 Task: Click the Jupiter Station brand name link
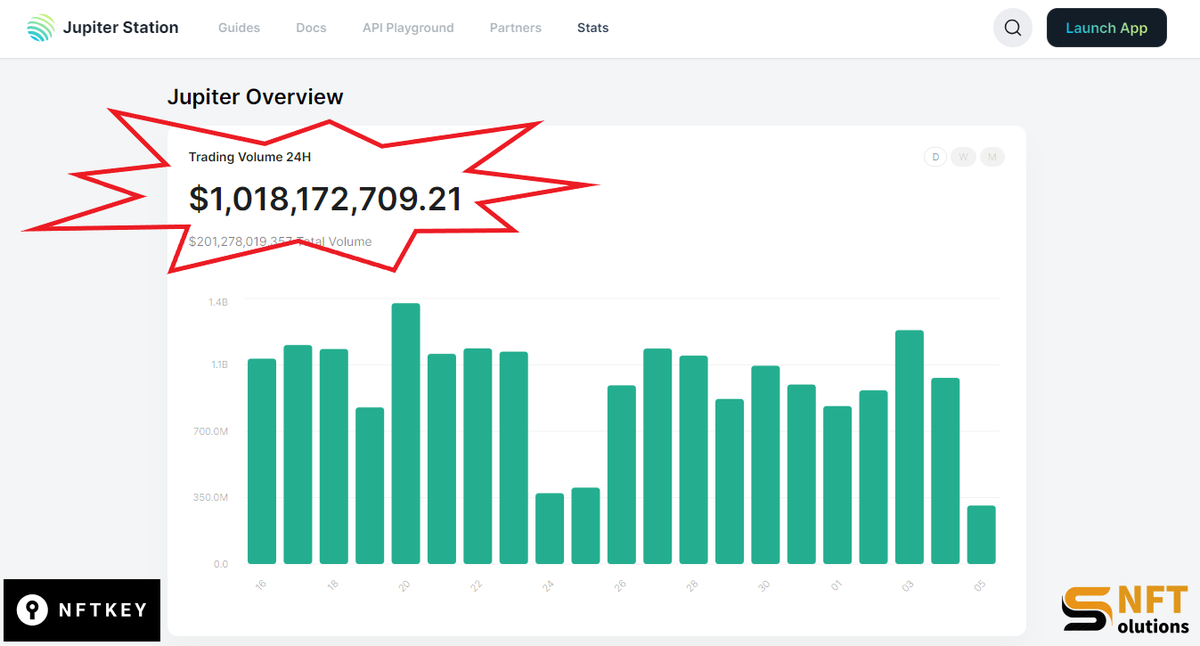point(121,28)
